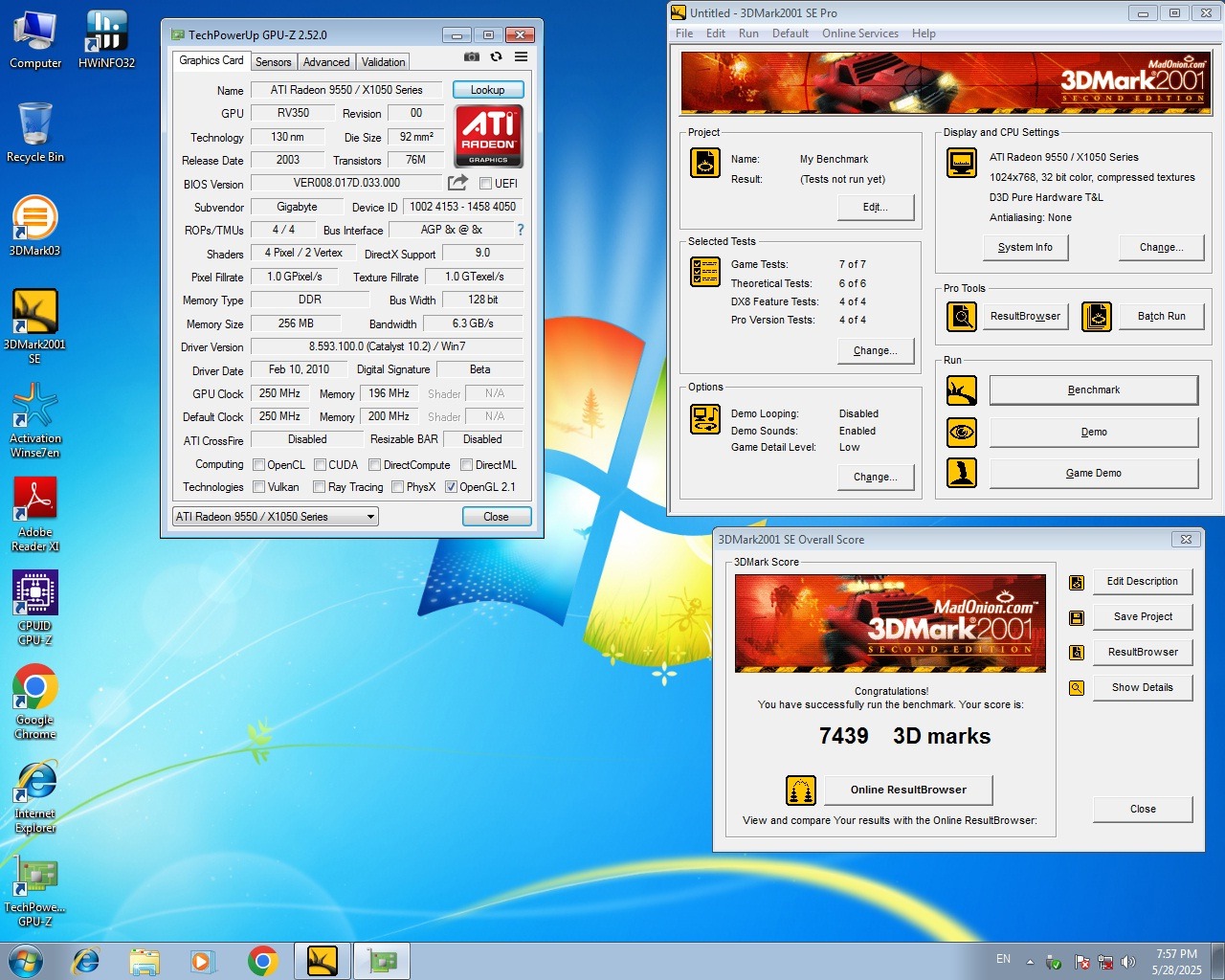This screenshot has width=1225, height=980.
Task: Click the GPU-Z screenshot camera icon
Action: [471, 57]
